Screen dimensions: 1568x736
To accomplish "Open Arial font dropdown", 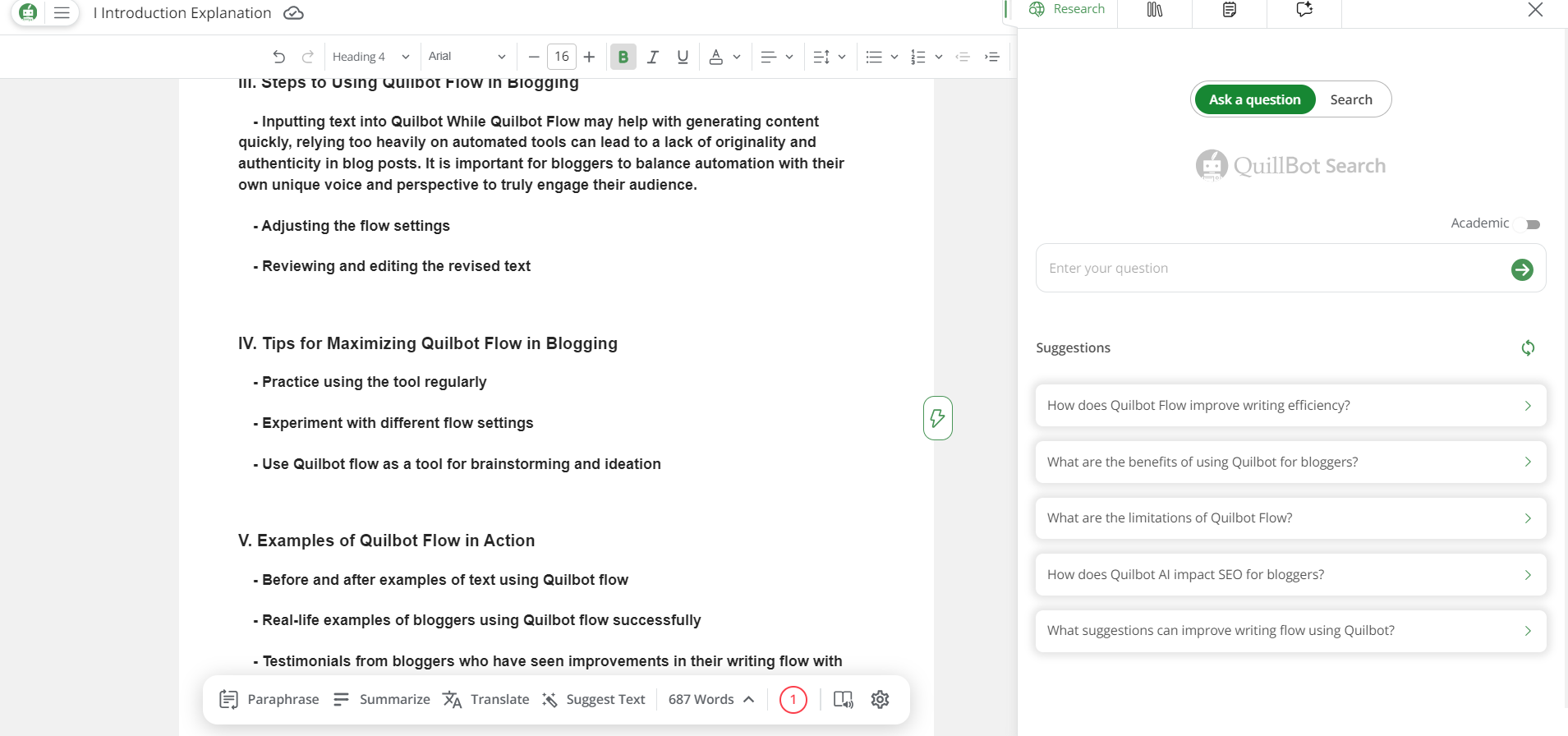I will pyautogui.click(x=467, y=57).
